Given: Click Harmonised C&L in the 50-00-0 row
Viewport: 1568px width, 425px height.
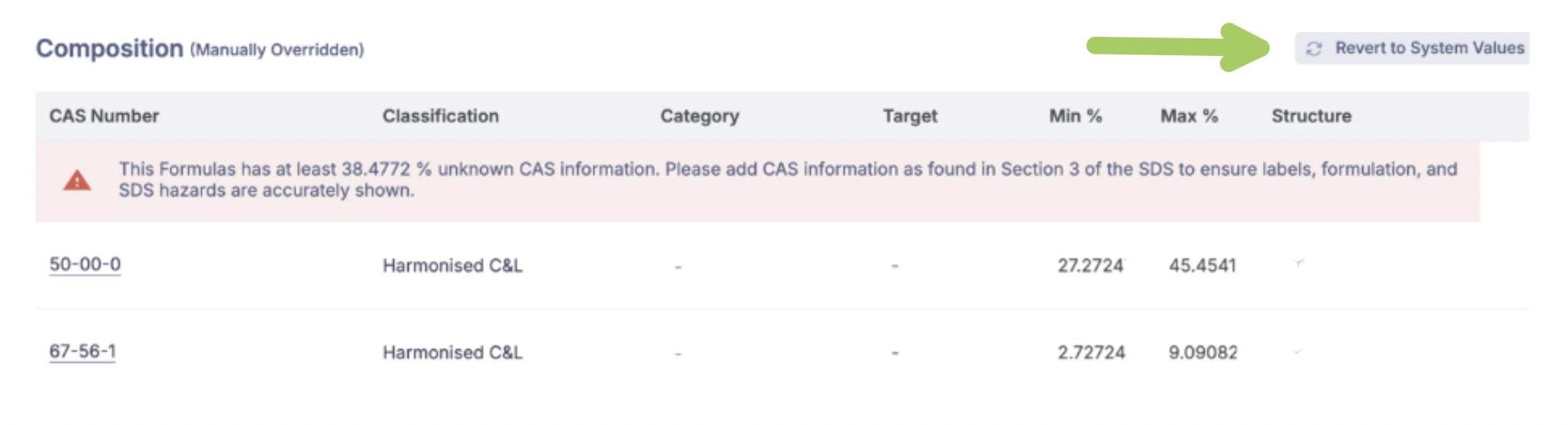Looking at the screenshot, I should [x=452, y=265].
